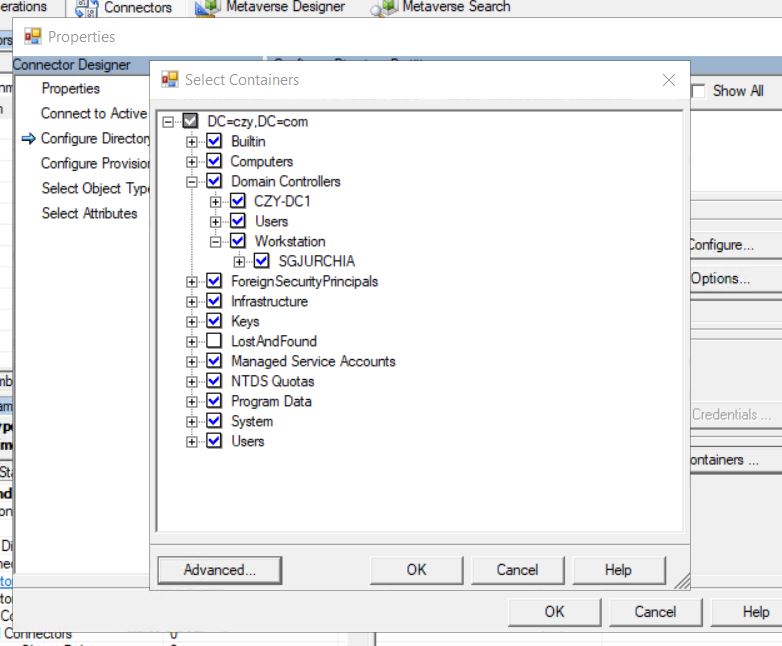782x646 pixels.
Task: Uncheck the ForeignSecurityPrincipals checkbox
Action: coord(214,280)
